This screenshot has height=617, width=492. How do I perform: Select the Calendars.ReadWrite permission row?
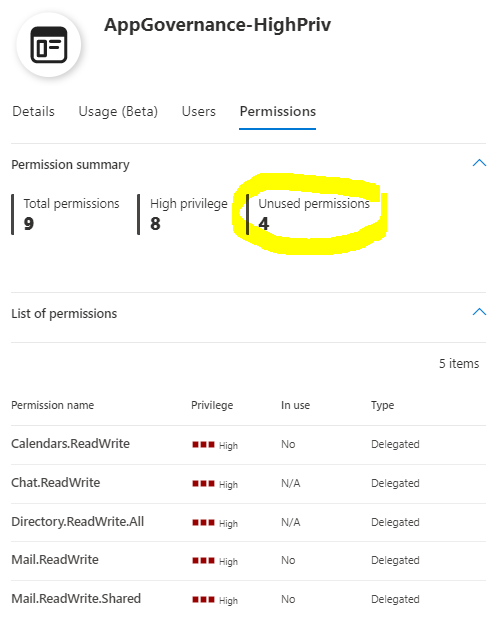[248, 445]
